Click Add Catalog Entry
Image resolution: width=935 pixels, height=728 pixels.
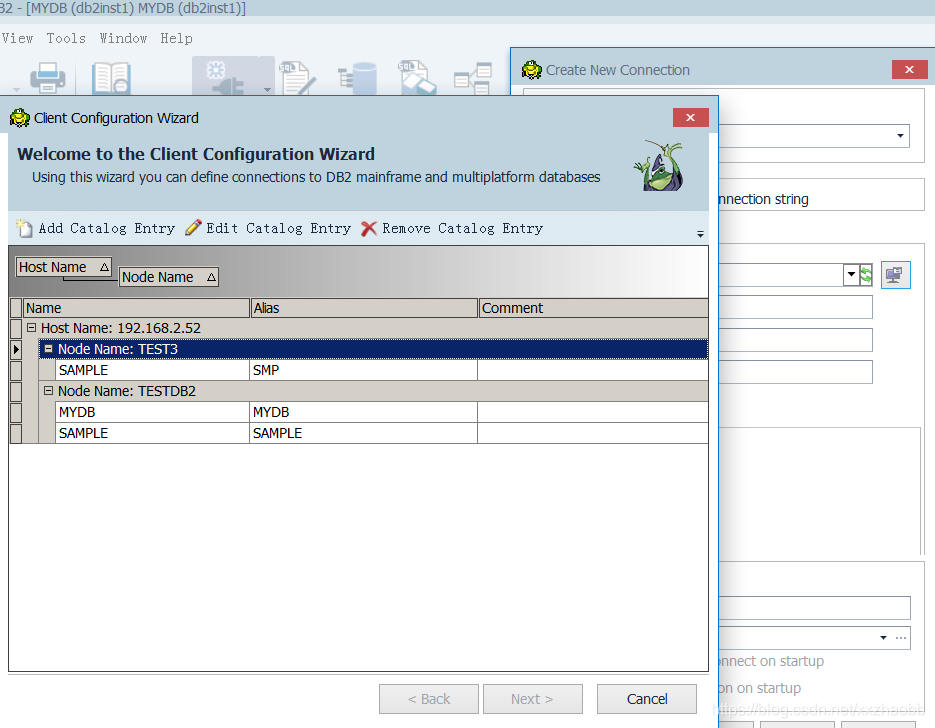93,228
